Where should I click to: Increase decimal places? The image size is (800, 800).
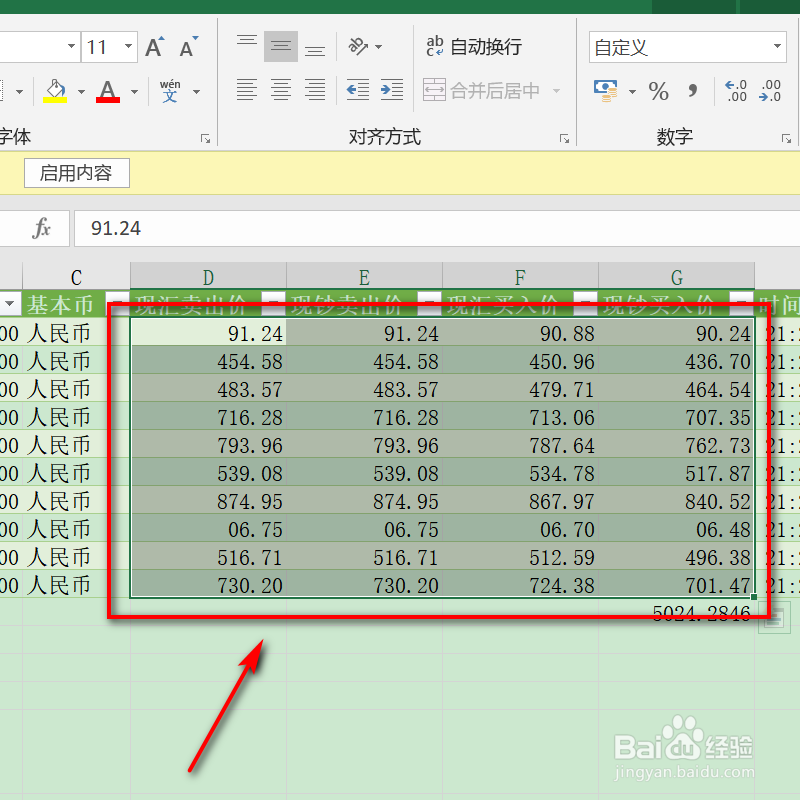736,91
